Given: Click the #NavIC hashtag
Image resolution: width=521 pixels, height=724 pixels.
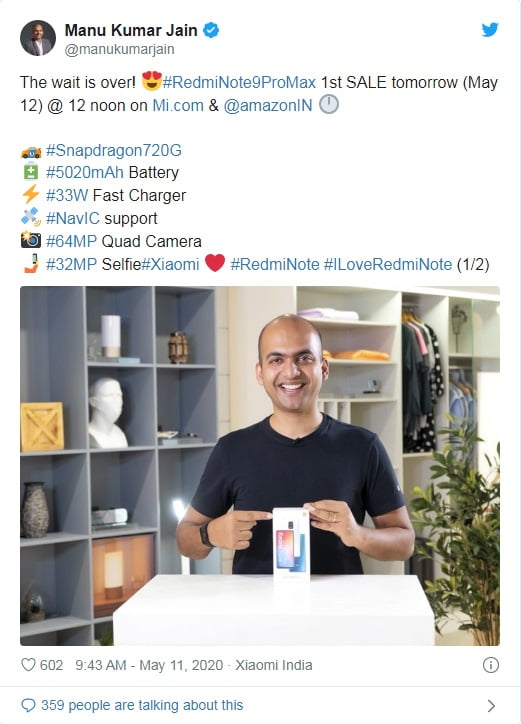Looking at the screenshot, I should (x=73, y=218).
